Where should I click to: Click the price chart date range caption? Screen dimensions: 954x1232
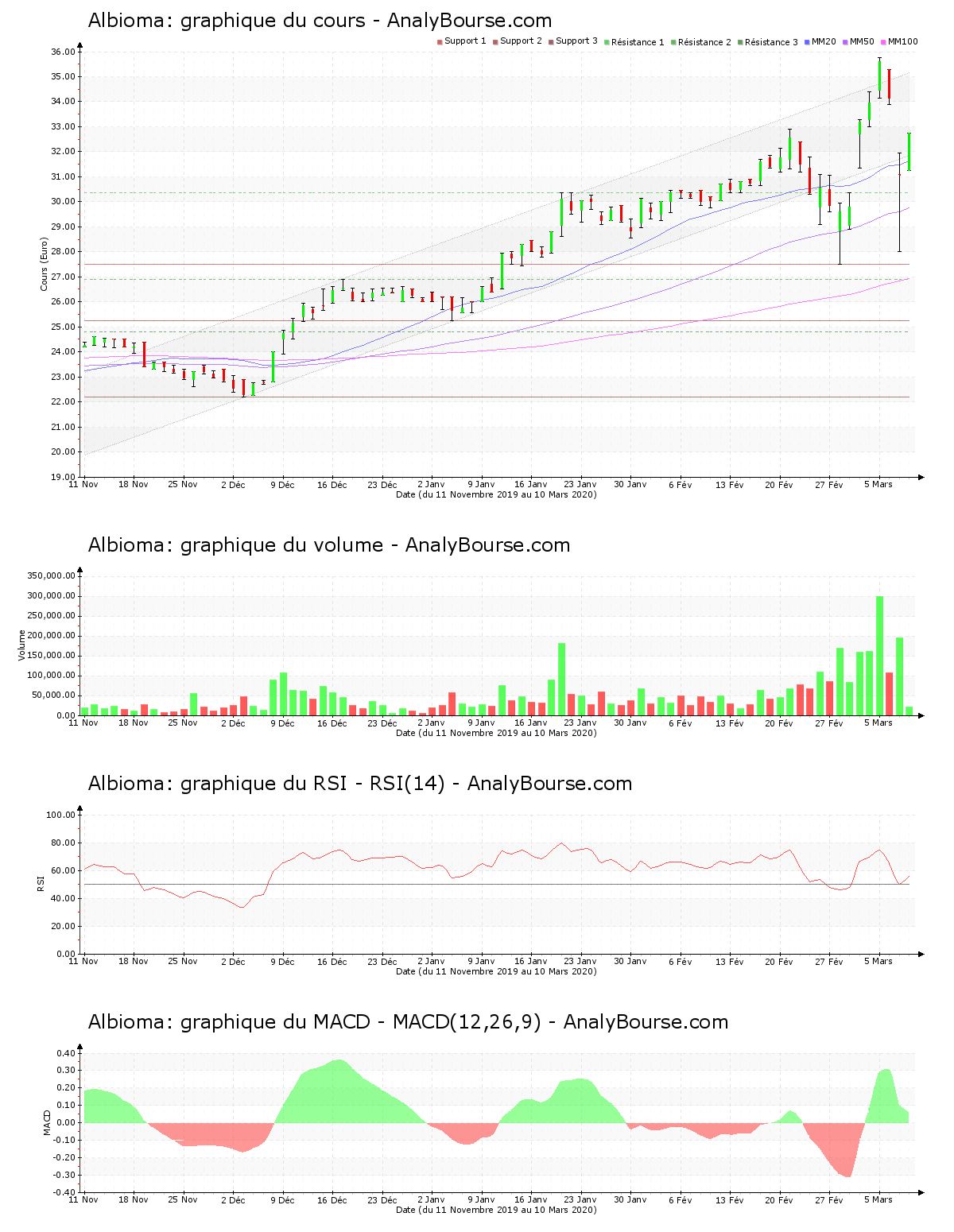(496, 494)
